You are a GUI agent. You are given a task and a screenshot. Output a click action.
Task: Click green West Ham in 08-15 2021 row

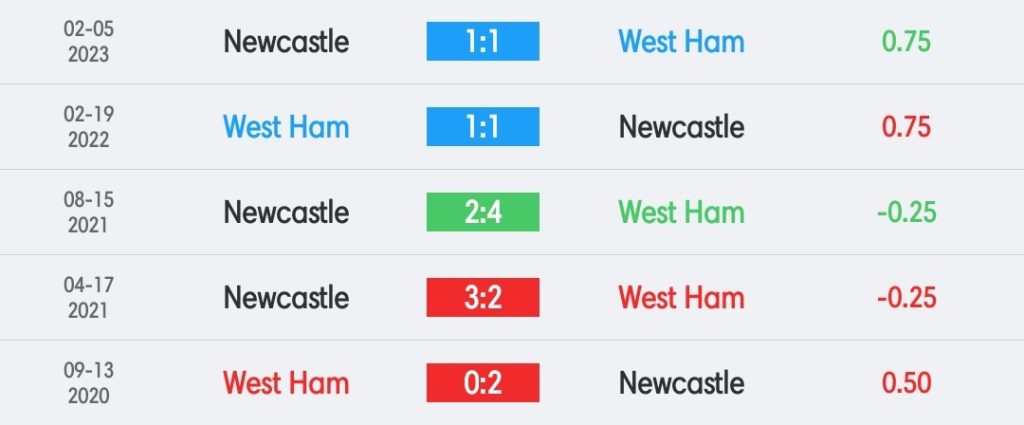coord(681,213)
